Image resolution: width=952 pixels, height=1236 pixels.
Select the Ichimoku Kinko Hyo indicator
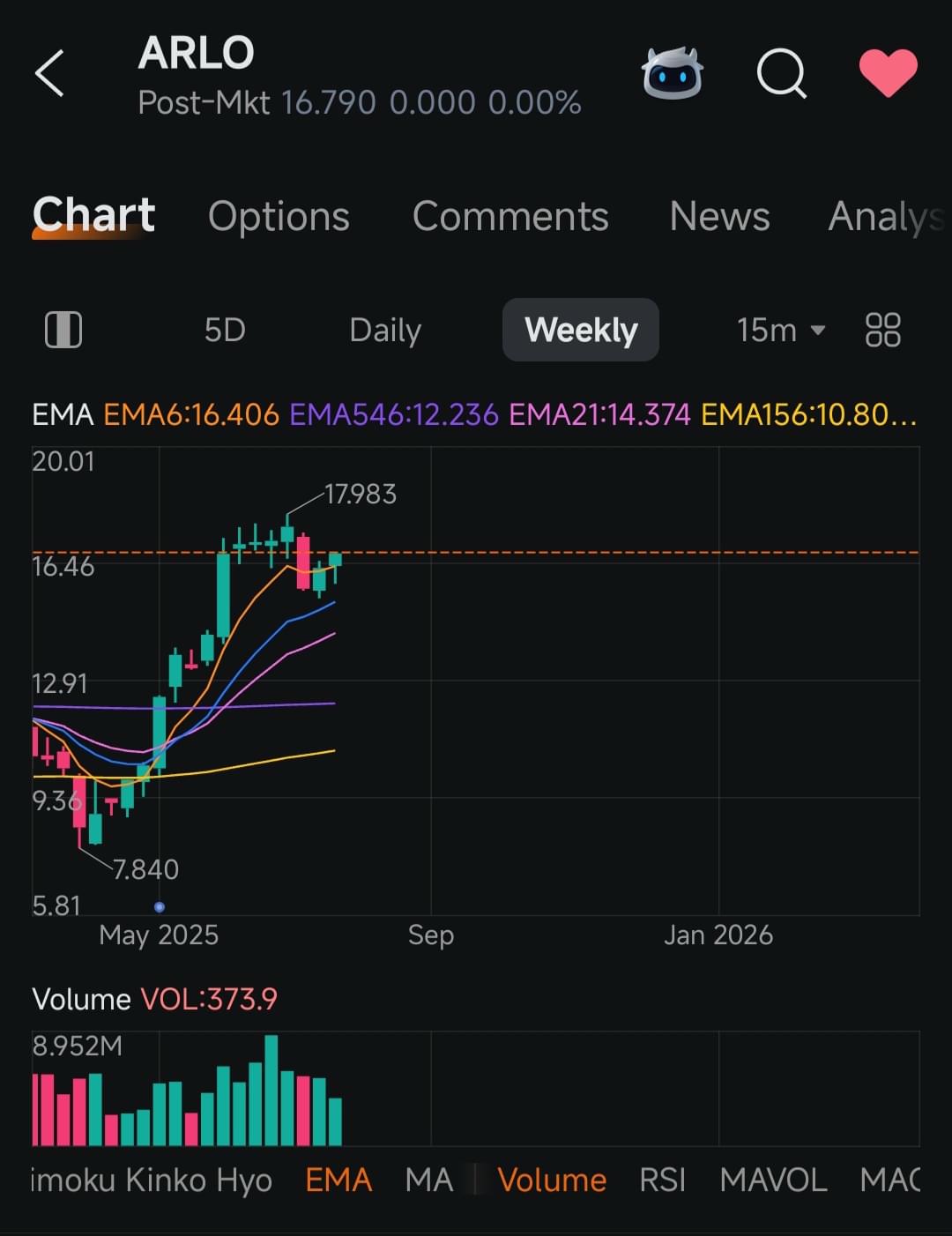click(152, 1180)
